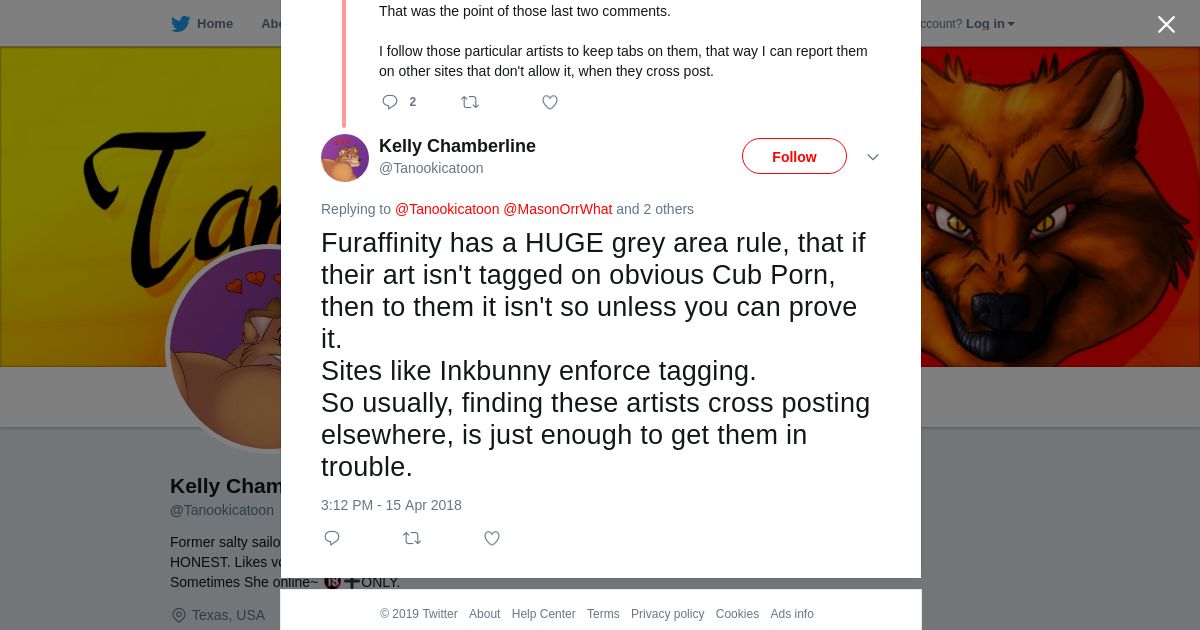Open Kelly Chamberline's tweet avatar
This screenshot has width=1200, height=630.
[345, 158]
